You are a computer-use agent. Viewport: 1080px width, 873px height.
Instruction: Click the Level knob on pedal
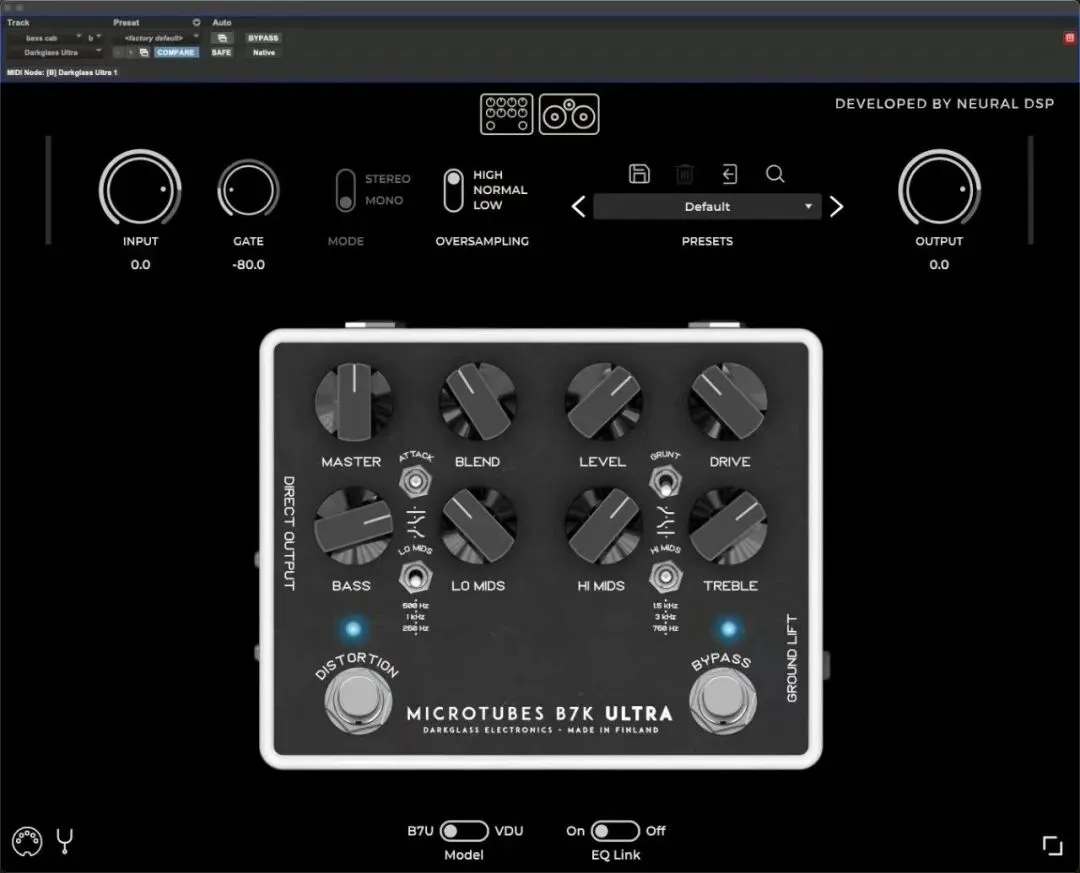coord(603,403)
